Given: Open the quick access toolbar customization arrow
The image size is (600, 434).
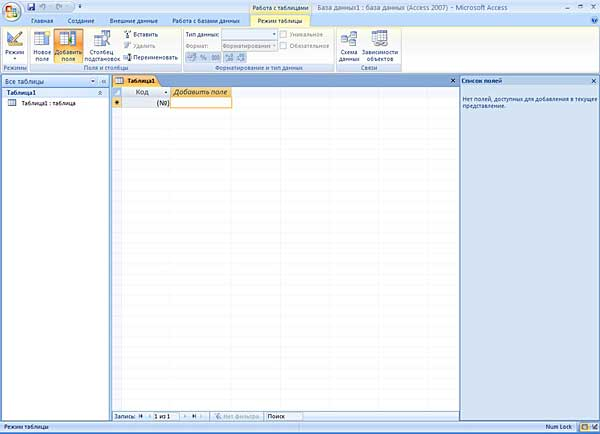Looking at the screenshot, I should [x=80, y=7].
